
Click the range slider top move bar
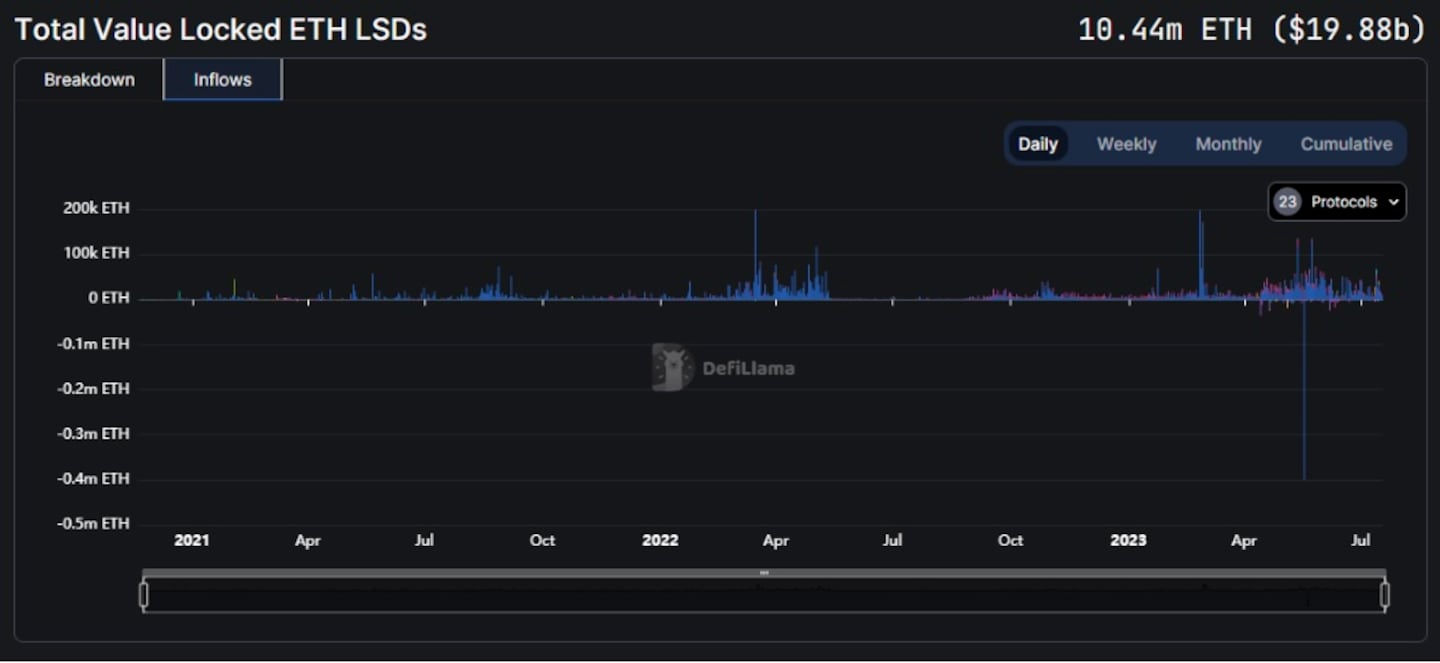(764, 573)
